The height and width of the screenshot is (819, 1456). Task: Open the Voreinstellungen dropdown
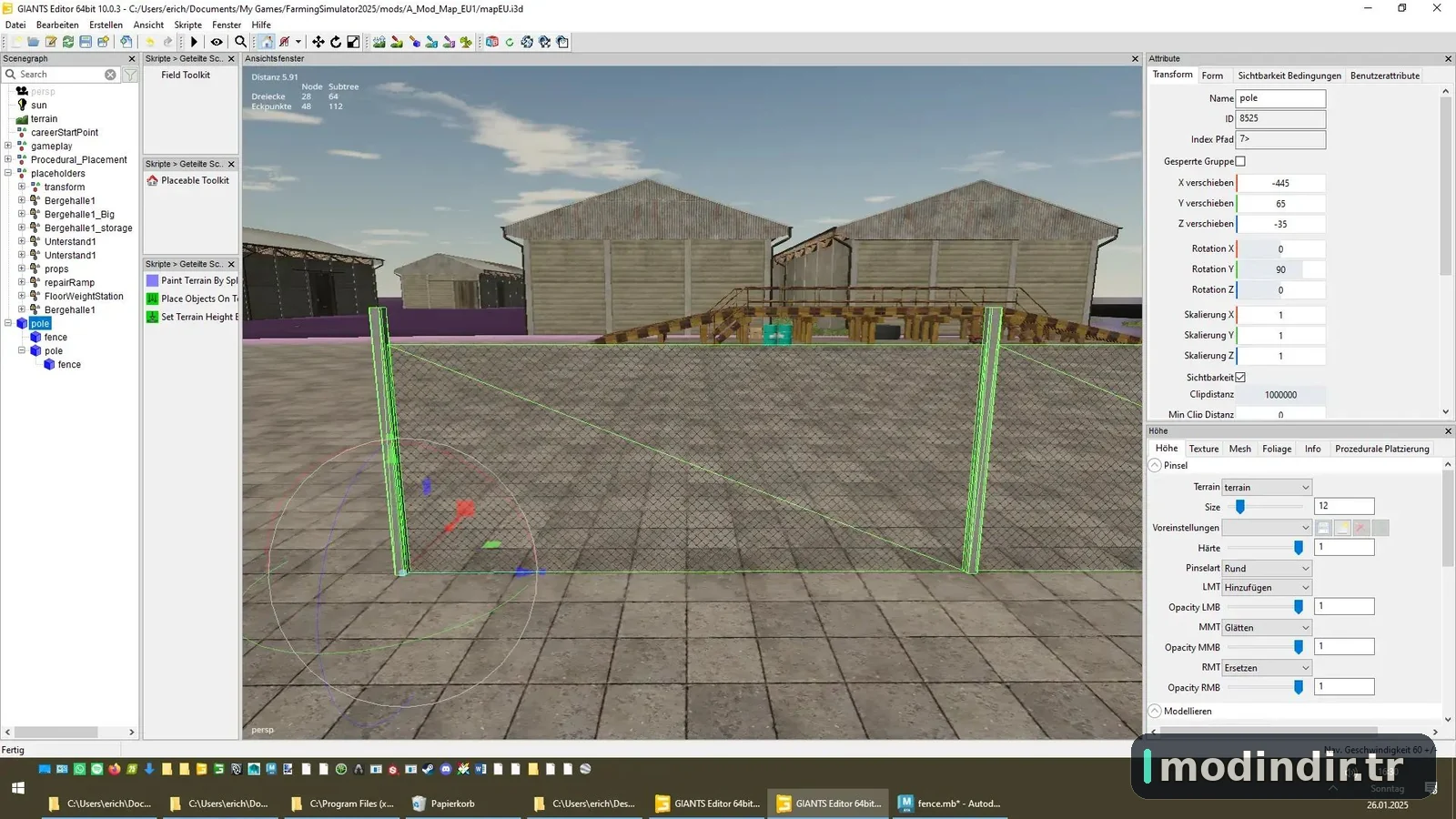pyautogui.click(x=1267, y=528)
